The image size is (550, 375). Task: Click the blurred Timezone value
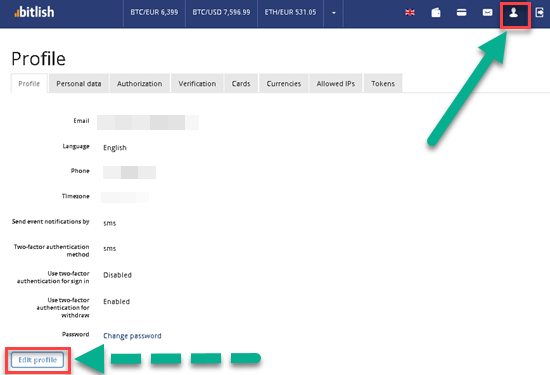tap(125, 197)
